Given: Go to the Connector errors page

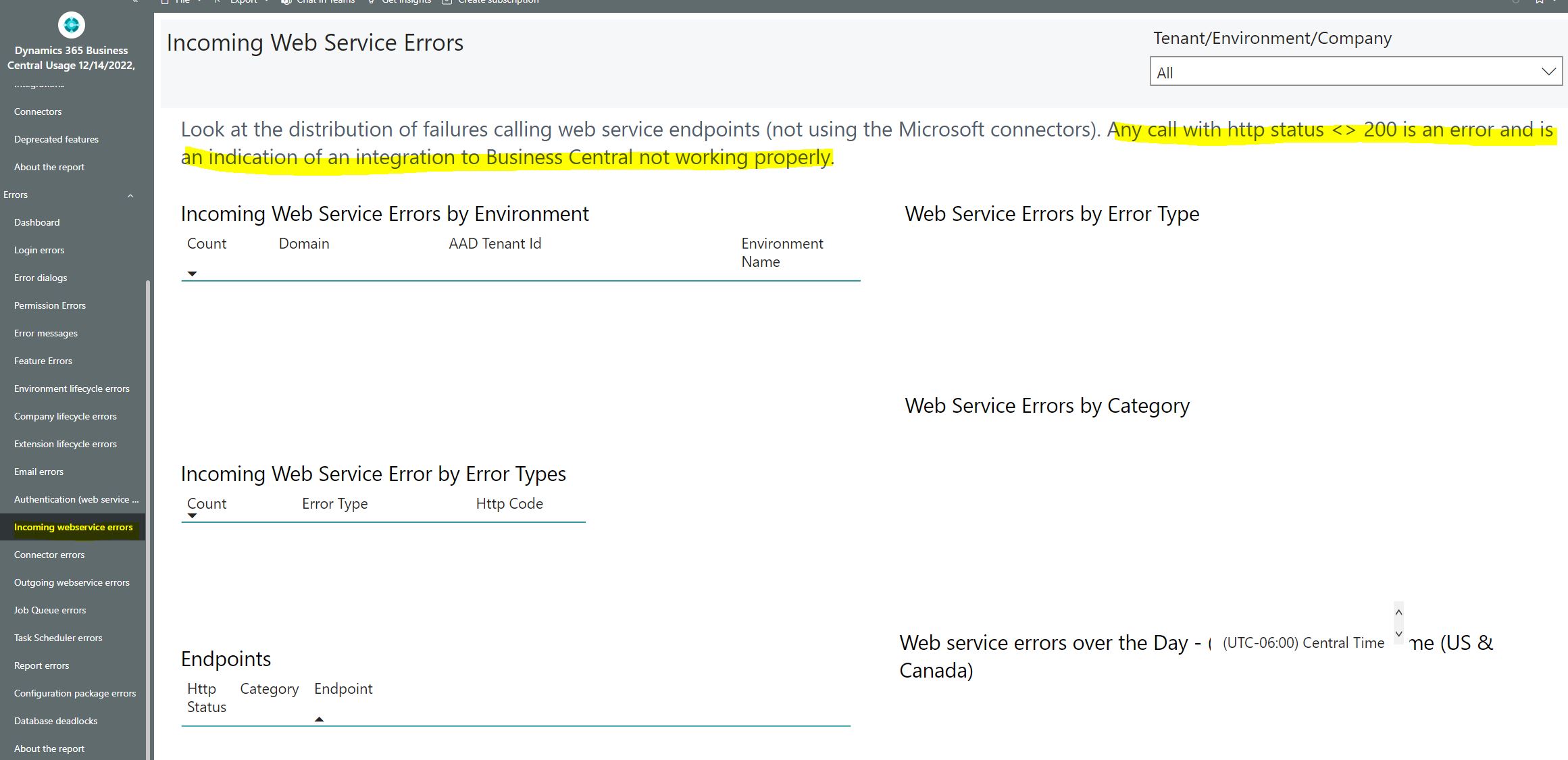Looking at the screenshot, I should pos(49,555).
